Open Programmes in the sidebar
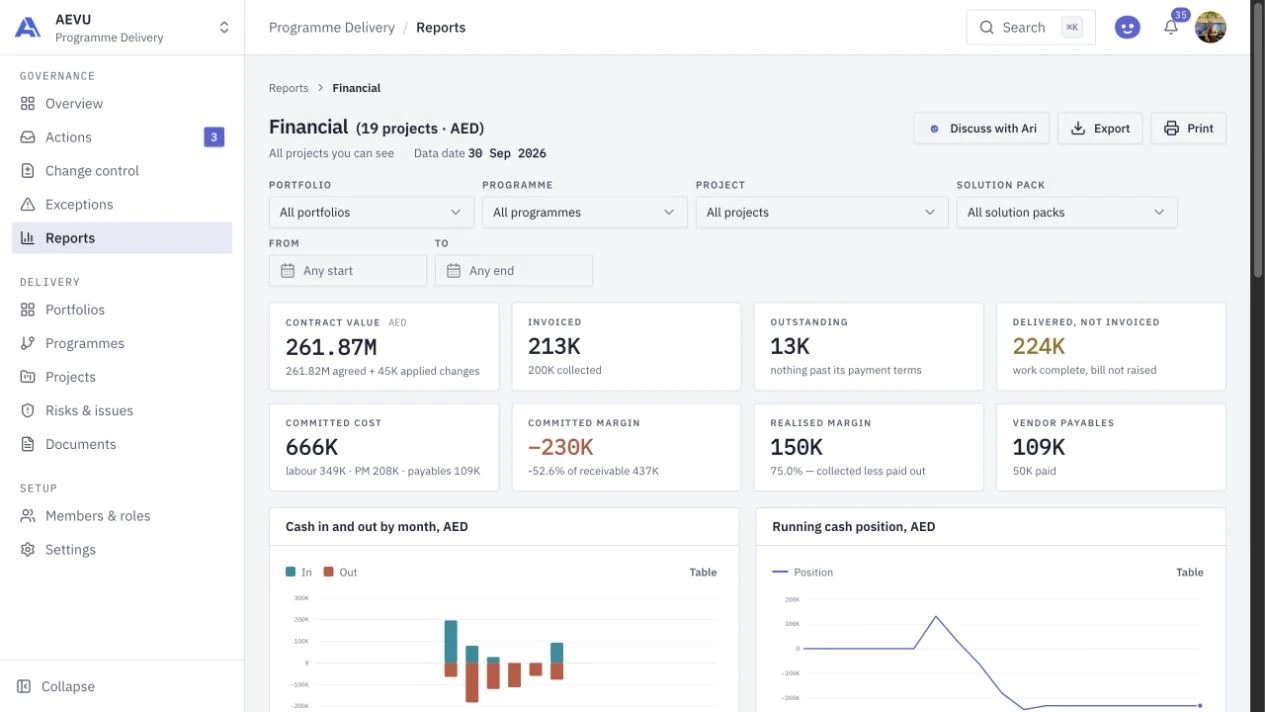 pyautogui.click(x=122, y=343)
